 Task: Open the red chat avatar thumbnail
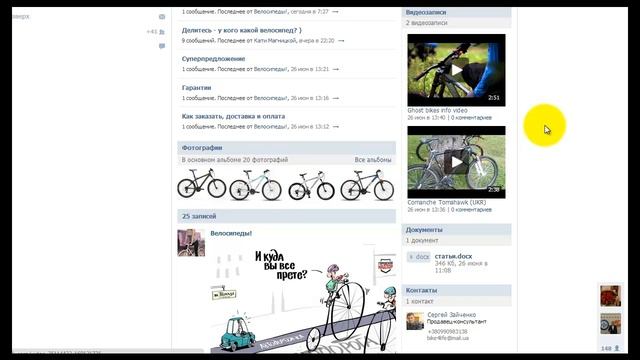(610, 296)
